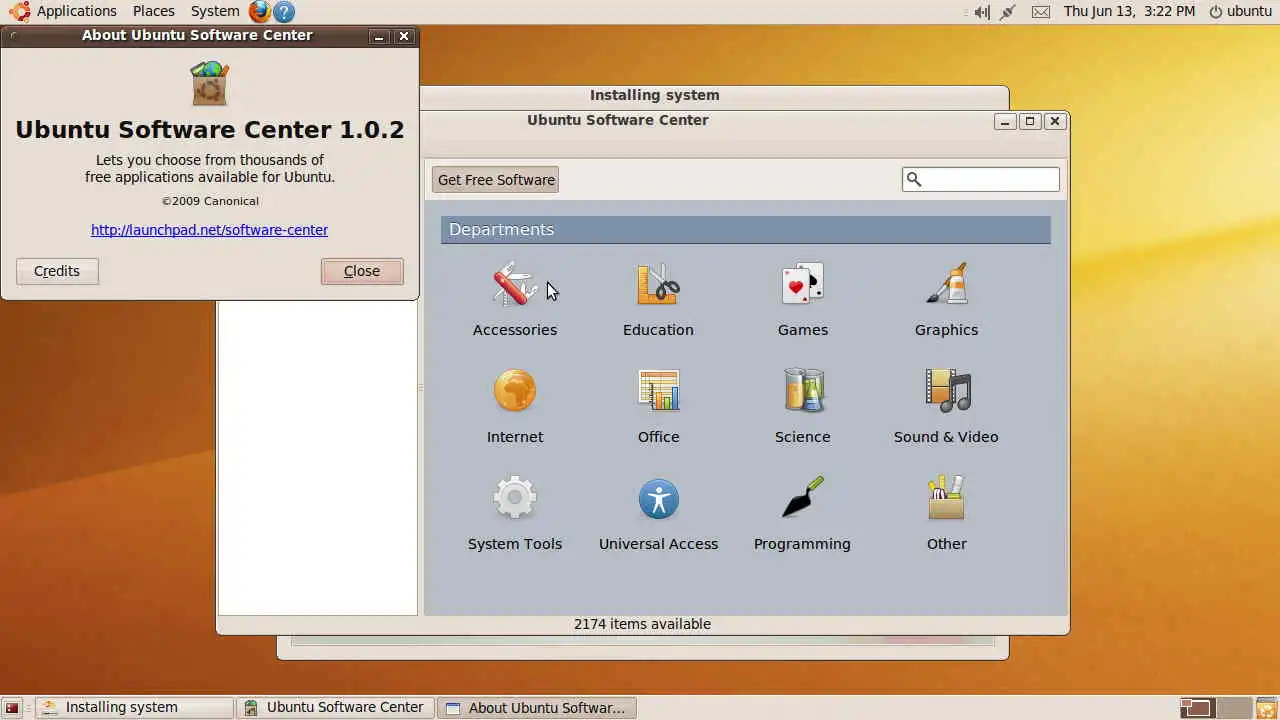The height and width of the screenshot is (720, 1280).
Task: Click the 2174 items available status text
Action: tap(642, 624)
